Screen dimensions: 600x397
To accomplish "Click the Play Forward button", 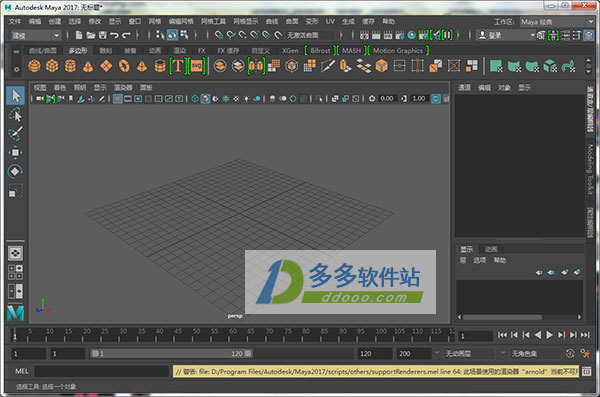I will coord(549,335).
